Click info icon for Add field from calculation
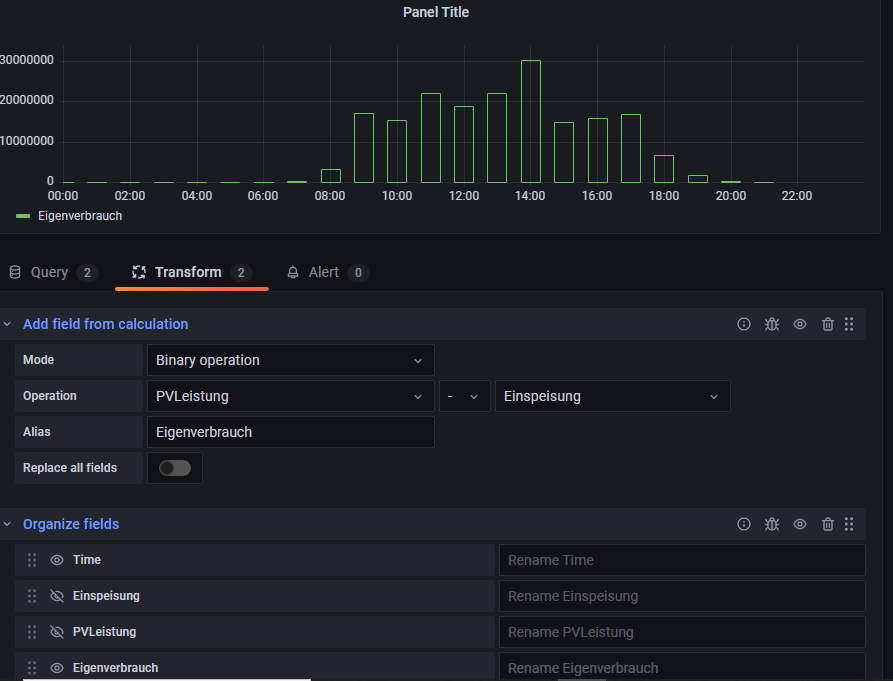The image size is (893, 681). (x=744, y=324)
